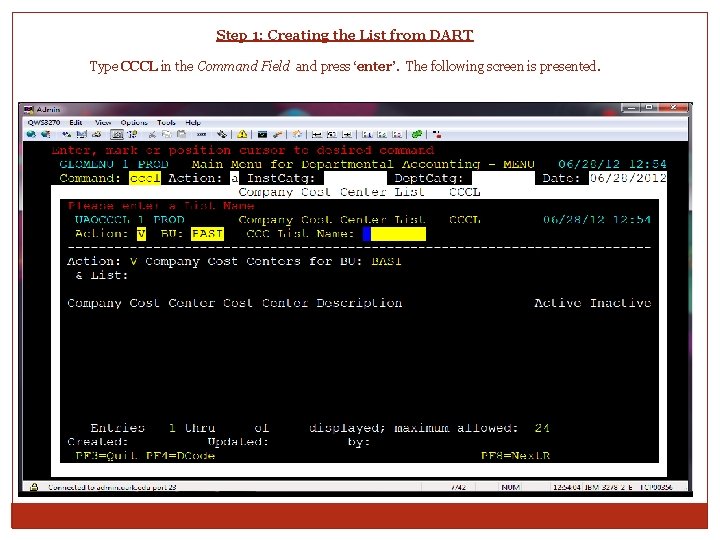Viewport: 720px width, 540px height.
Task: Click the main menu Action field with 'a'
Action: pyautogui.click(x=234, y=178)
